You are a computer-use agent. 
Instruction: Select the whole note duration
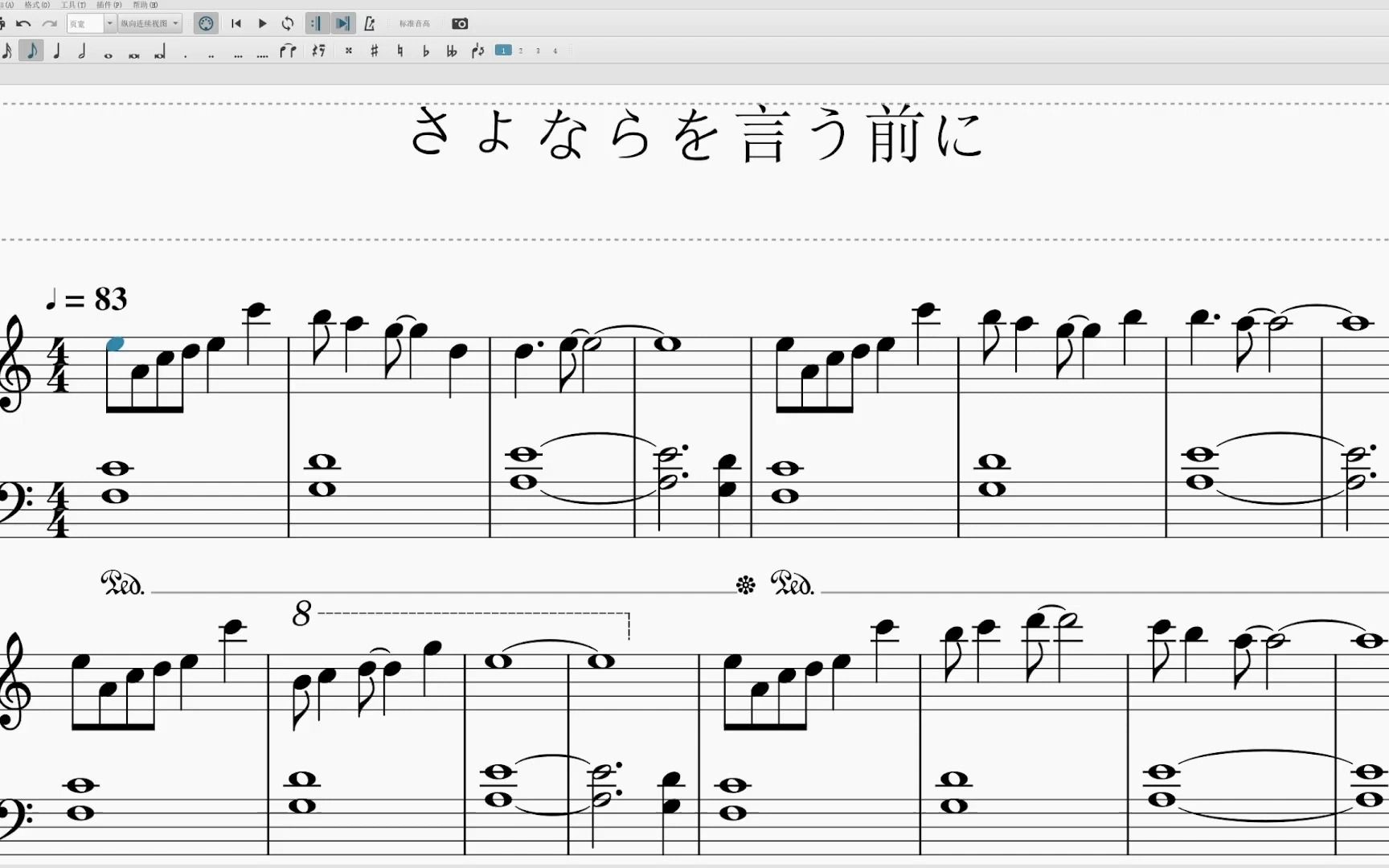coord(108,55)
